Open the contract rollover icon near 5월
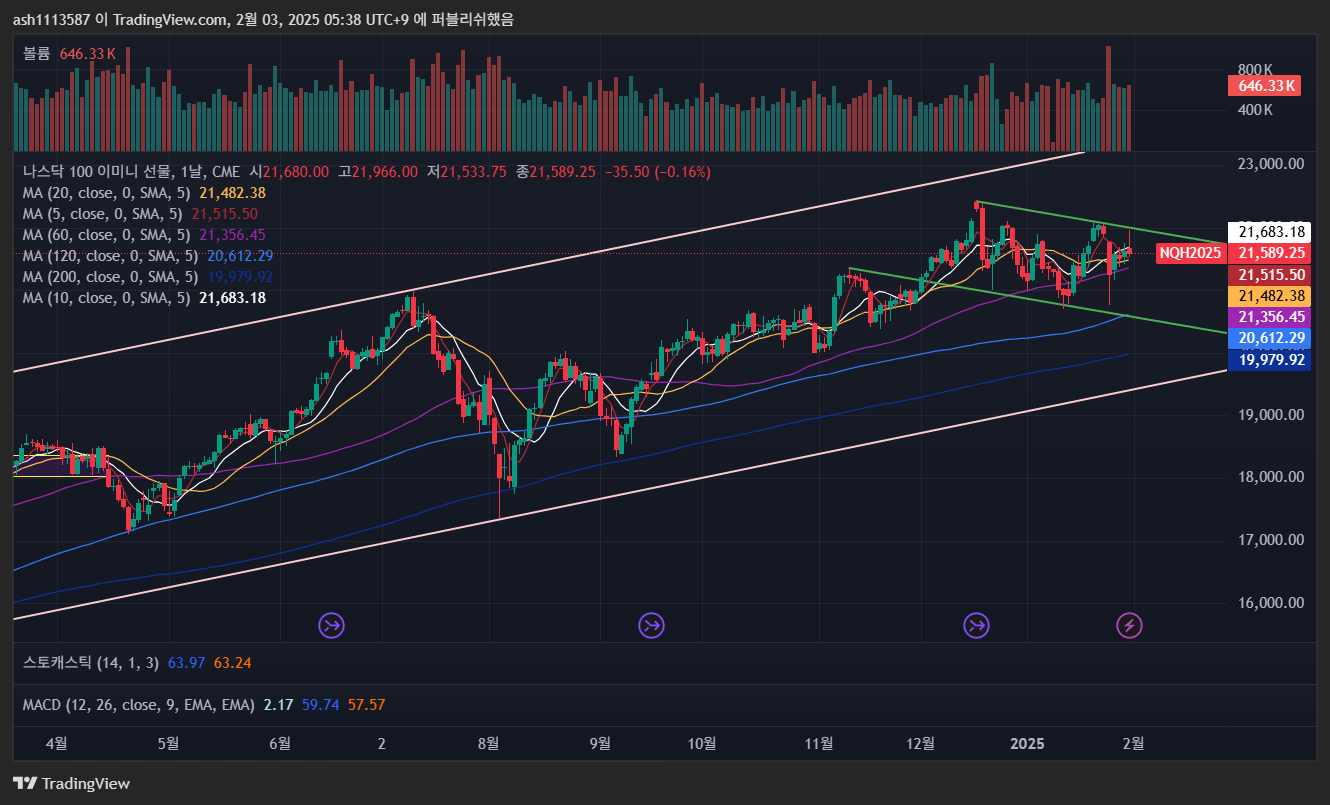The width and height of the screenshot is (1330, 805). click(x=331, y=626)
